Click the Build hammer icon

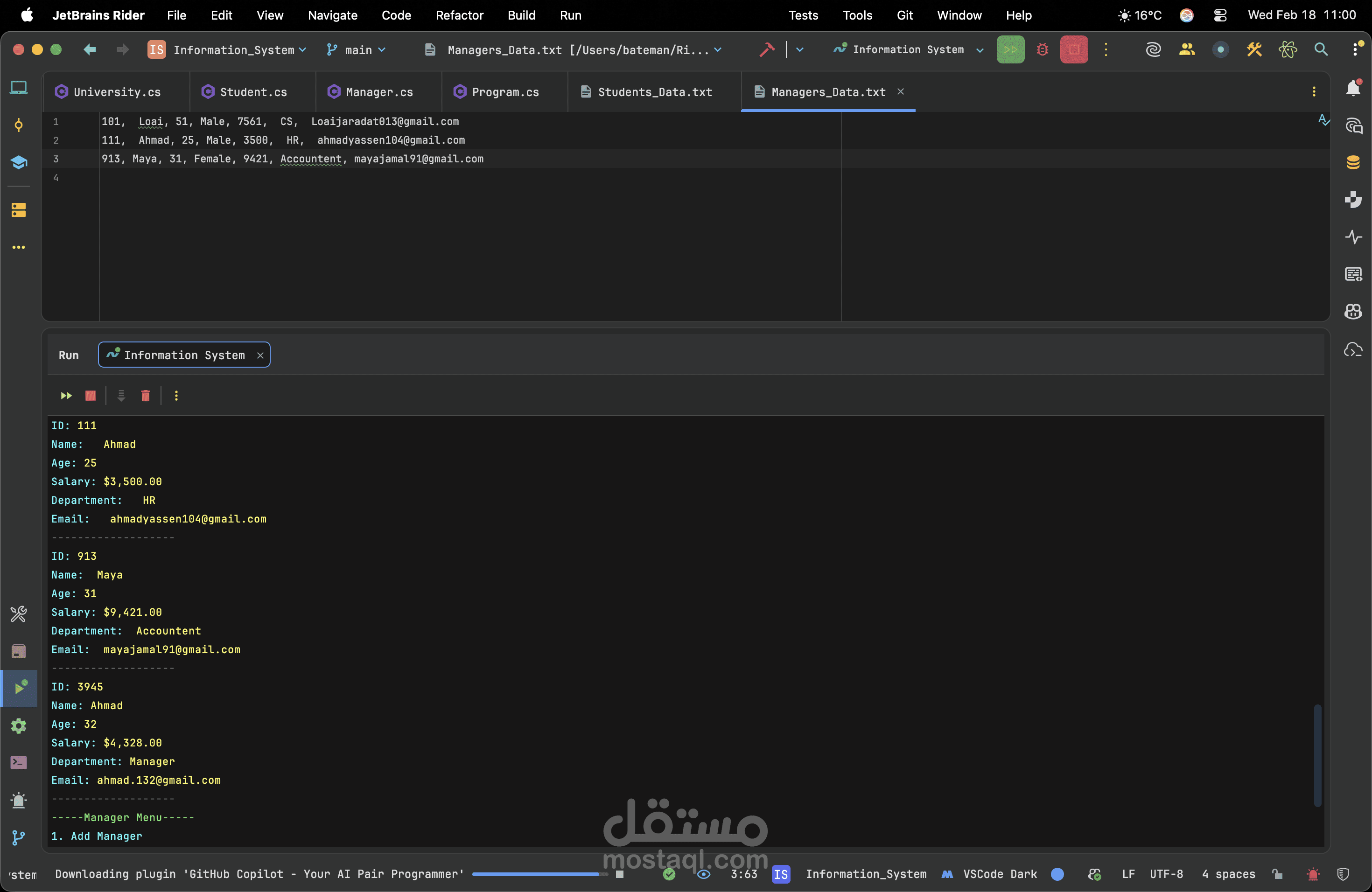[767, 49]
